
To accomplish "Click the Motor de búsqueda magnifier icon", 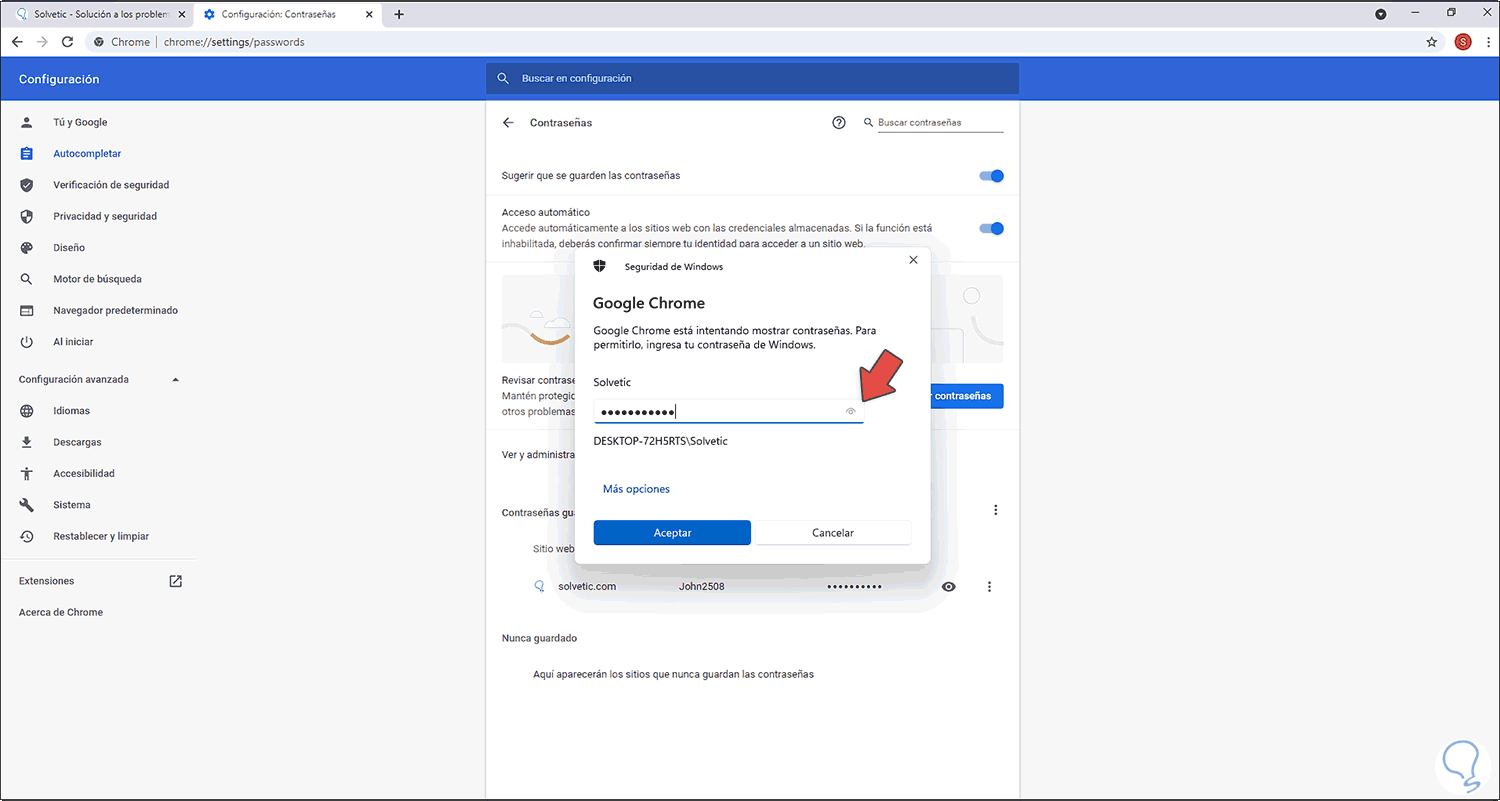I will [x=27, y=279].
